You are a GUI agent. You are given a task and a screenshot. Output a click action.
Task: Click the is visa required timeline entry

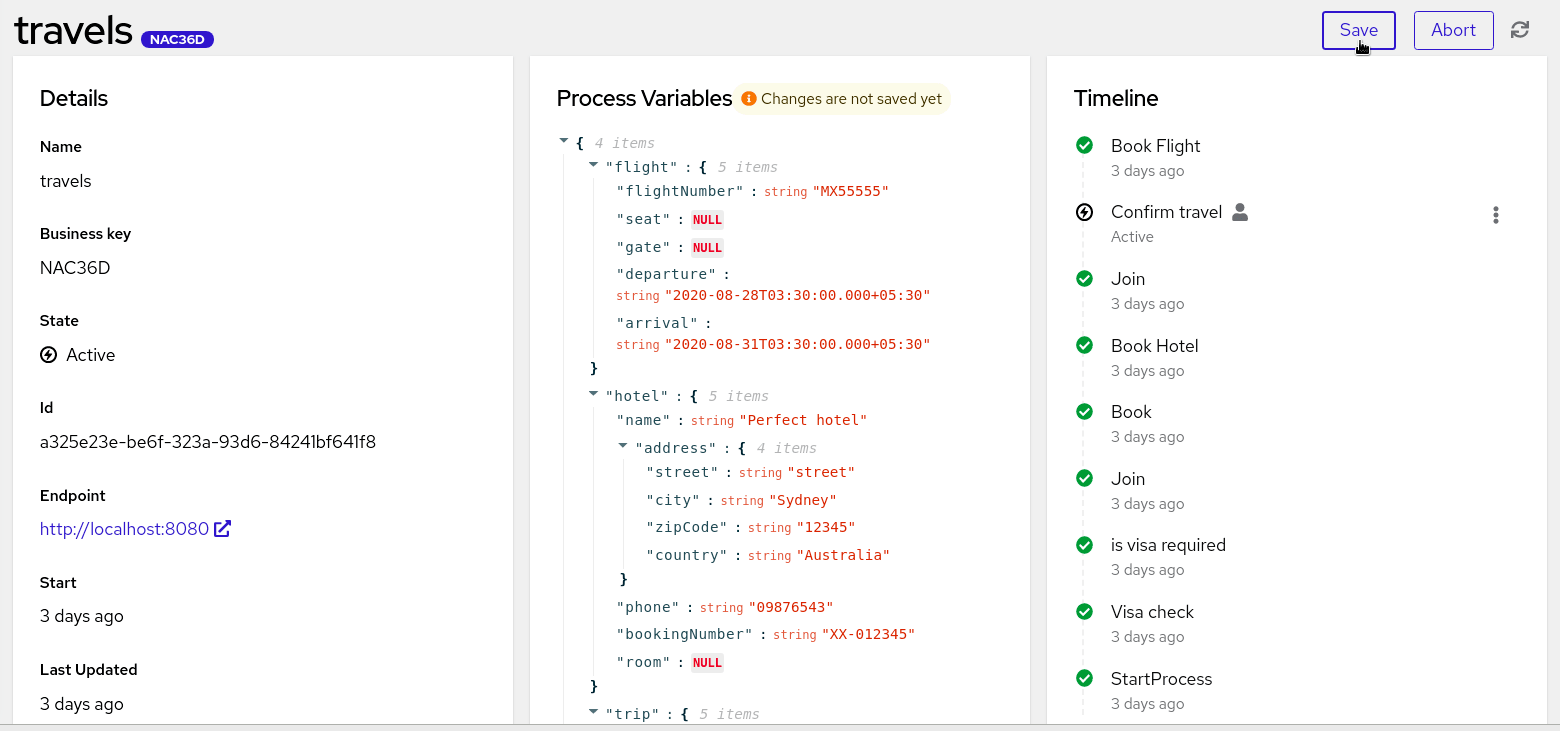(1168, 545)
